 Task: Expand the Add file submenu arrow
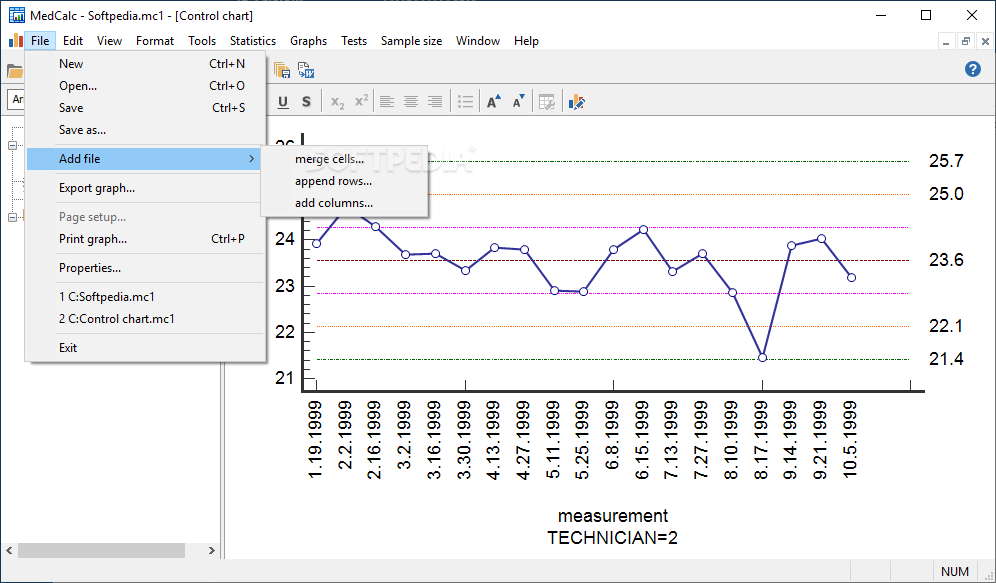coord(252,159)
